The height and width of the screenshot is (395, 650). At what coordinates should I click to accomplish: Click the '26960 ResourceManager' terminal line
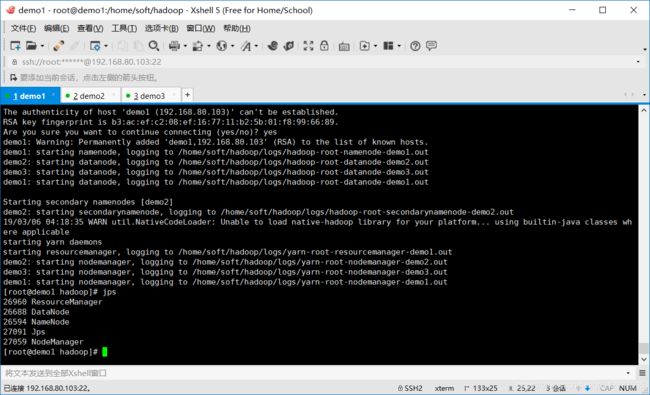pyautogui.click(x=53, y=302)
